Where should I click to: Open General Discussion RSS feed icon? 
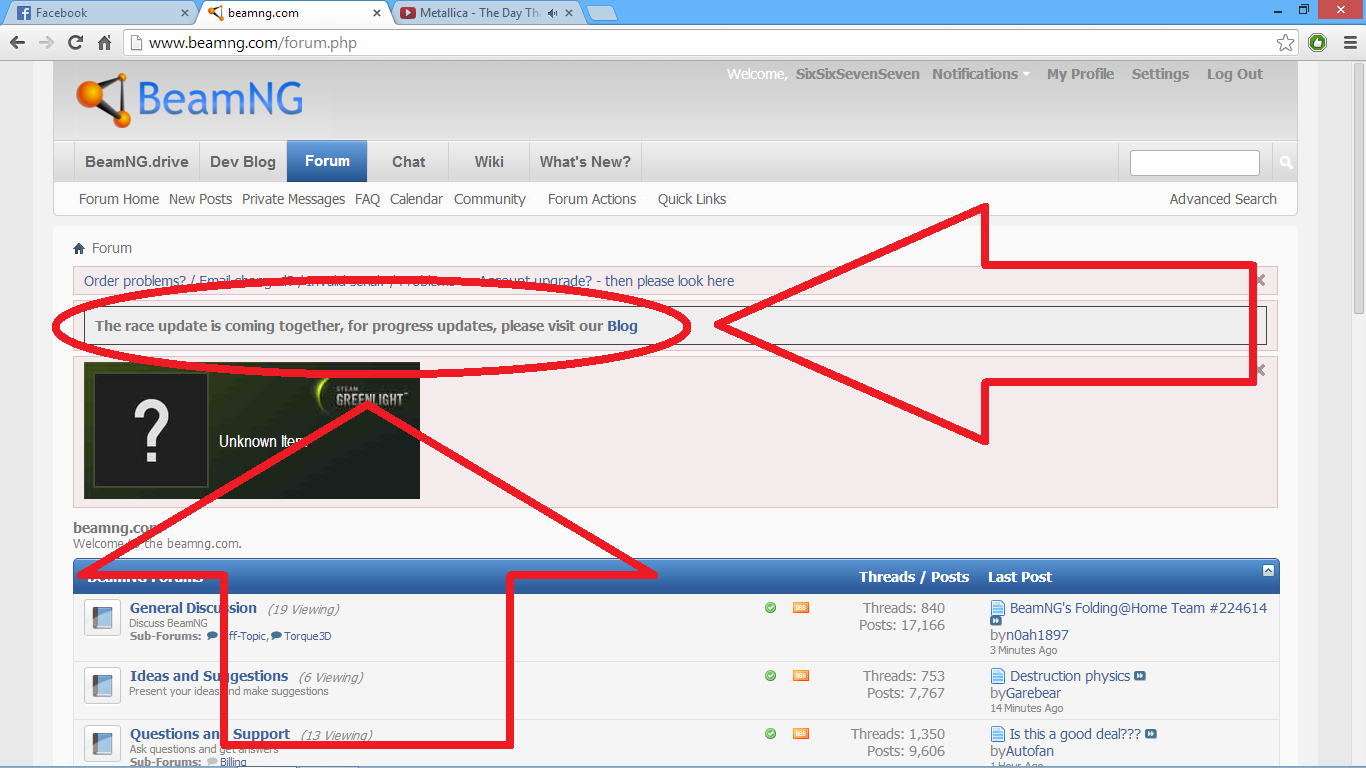801,607
